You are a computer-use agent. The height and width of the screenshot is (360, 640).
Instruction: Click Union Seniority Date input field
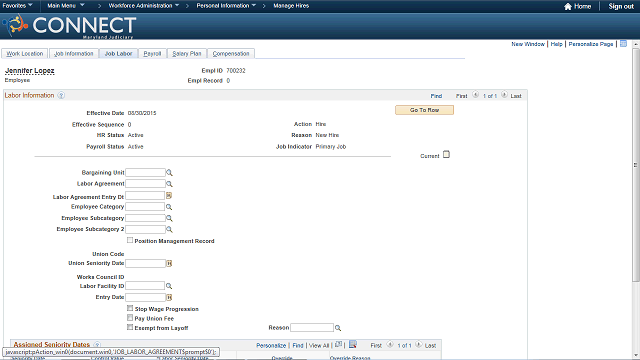click(145, 264)
